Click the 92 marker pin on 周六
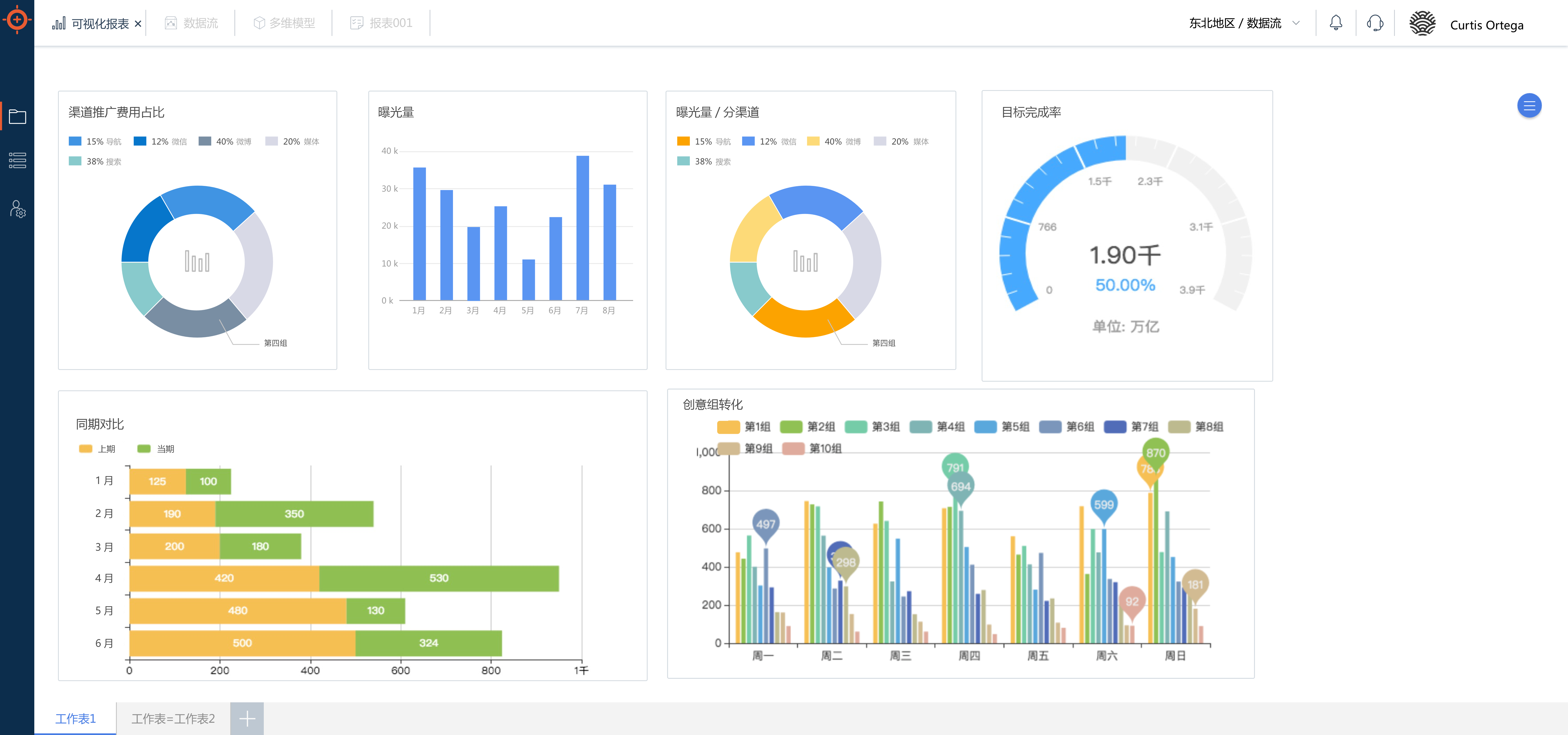Image resolution: width=1568 pixels, height=735 pixels. [1132, 604]
